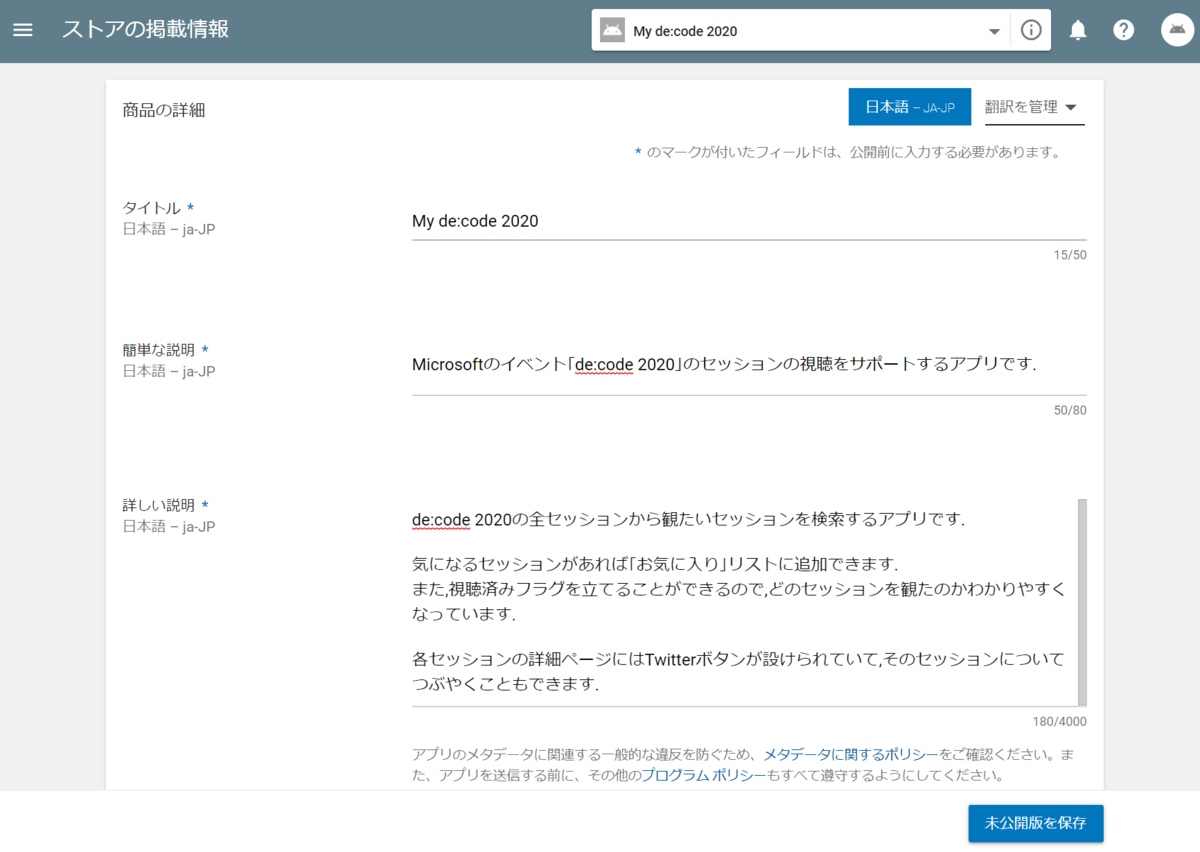The height and width of the screenshot is (852, 1200).
Task: Click the Android app icon beside My de:code 2020
Action: pos(612,31)
